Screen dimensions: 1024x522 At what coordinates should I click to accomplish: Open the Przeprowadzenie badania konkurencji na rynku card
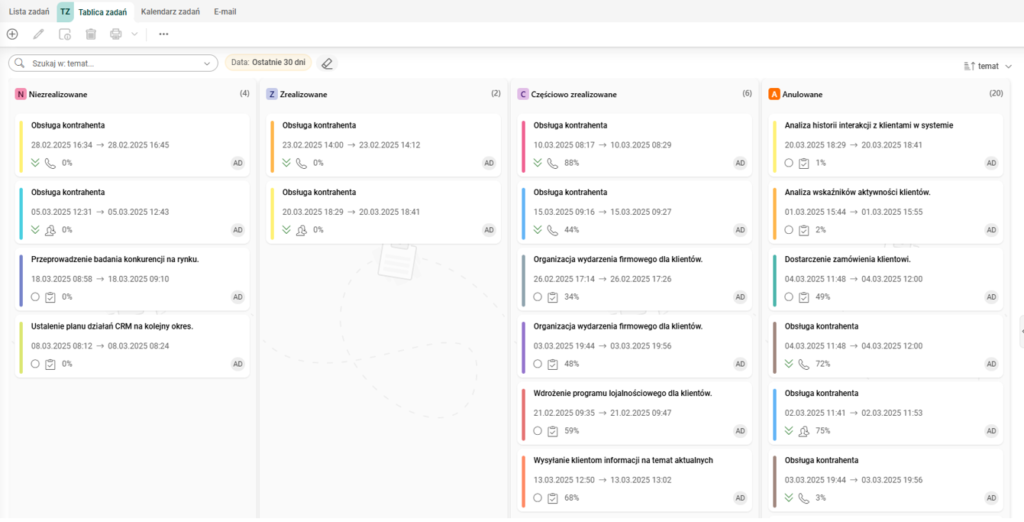[x=132, y=277]
